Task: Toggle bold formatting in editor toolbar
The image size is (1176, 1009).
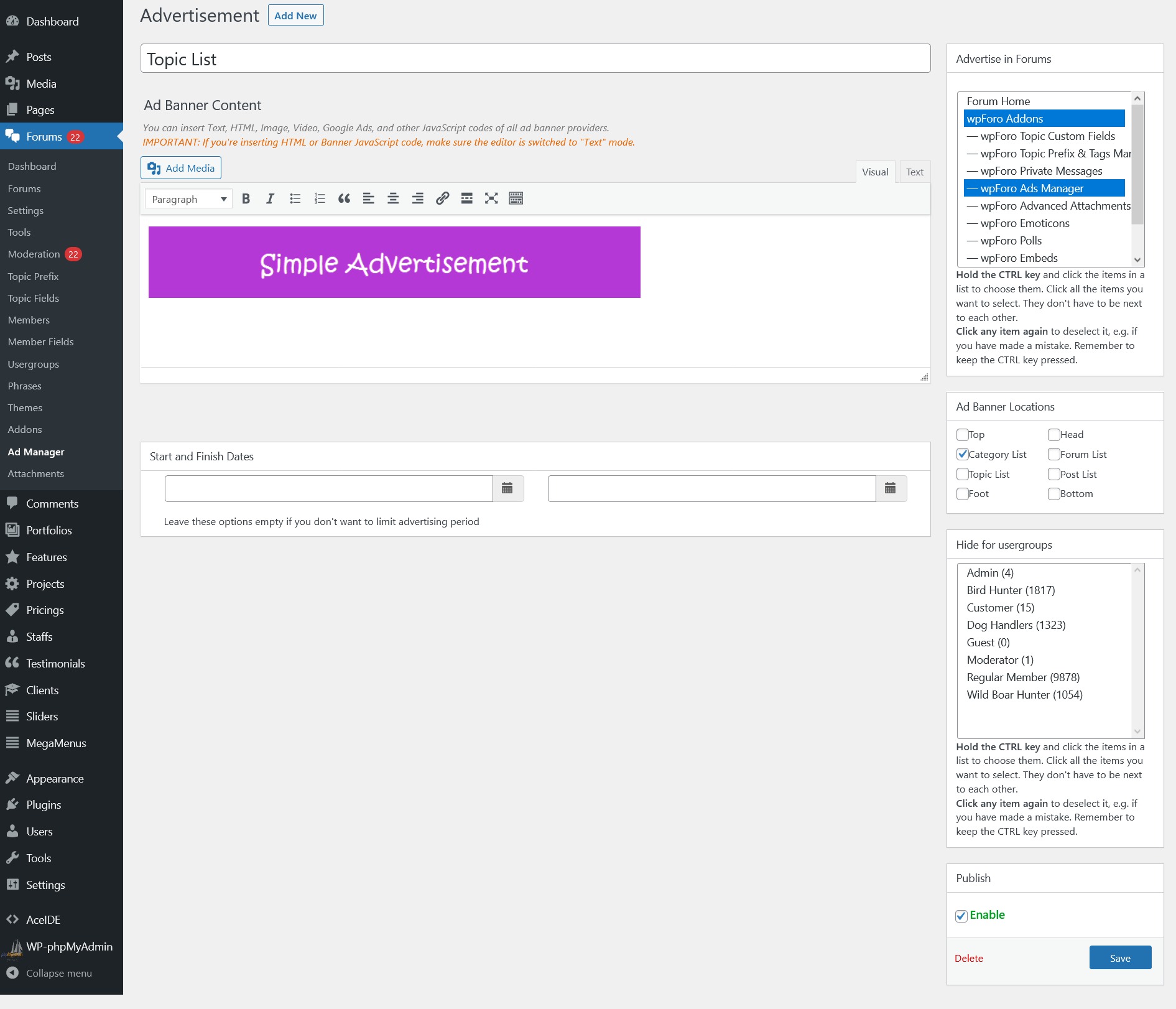Action: coord(246,198)
